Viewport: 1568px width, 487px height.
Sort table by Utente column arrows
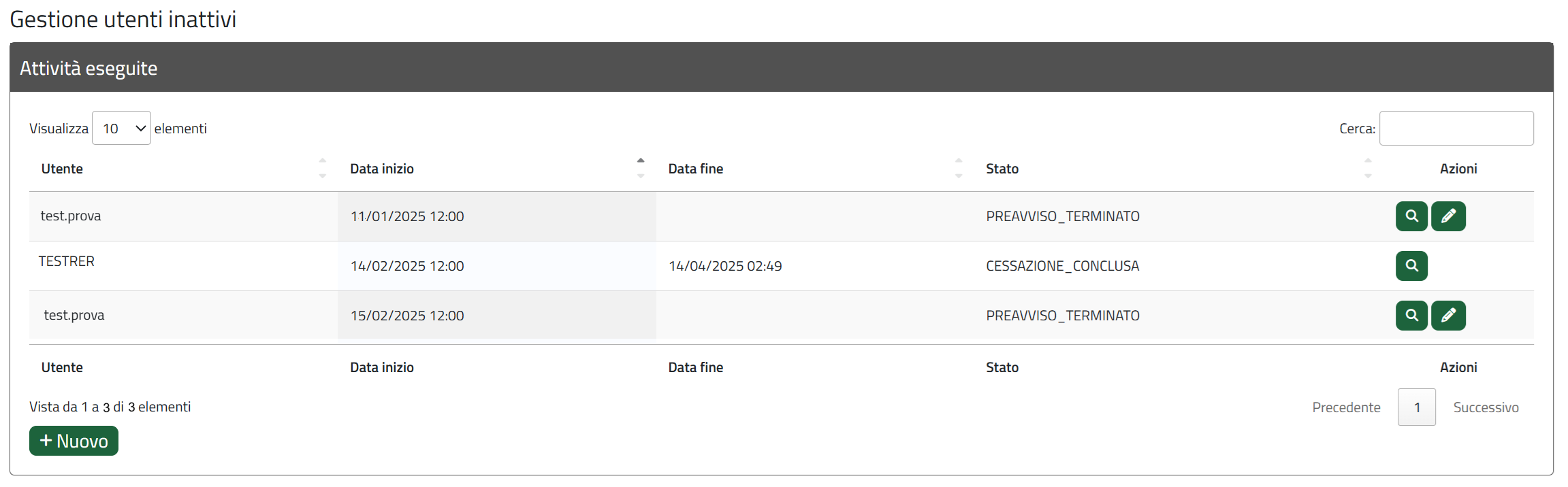pos(323,168)
